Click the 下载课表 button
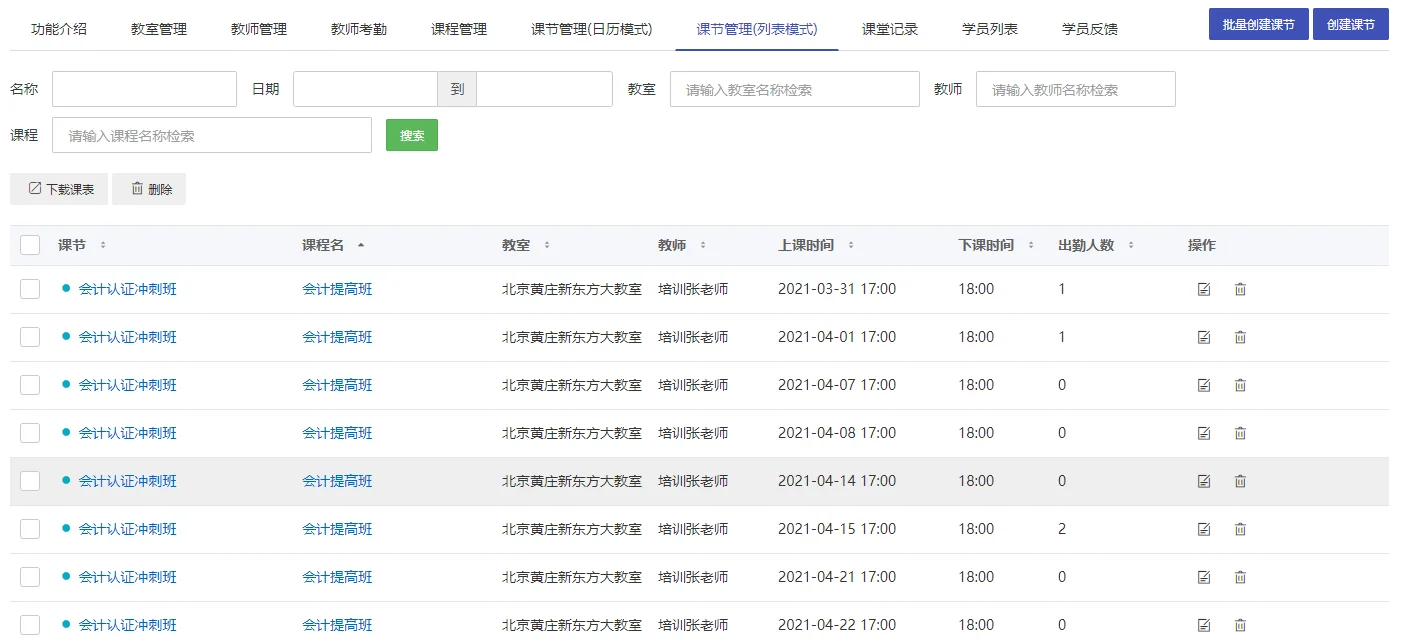This screenshot has width=1409, height=644. 59,189
